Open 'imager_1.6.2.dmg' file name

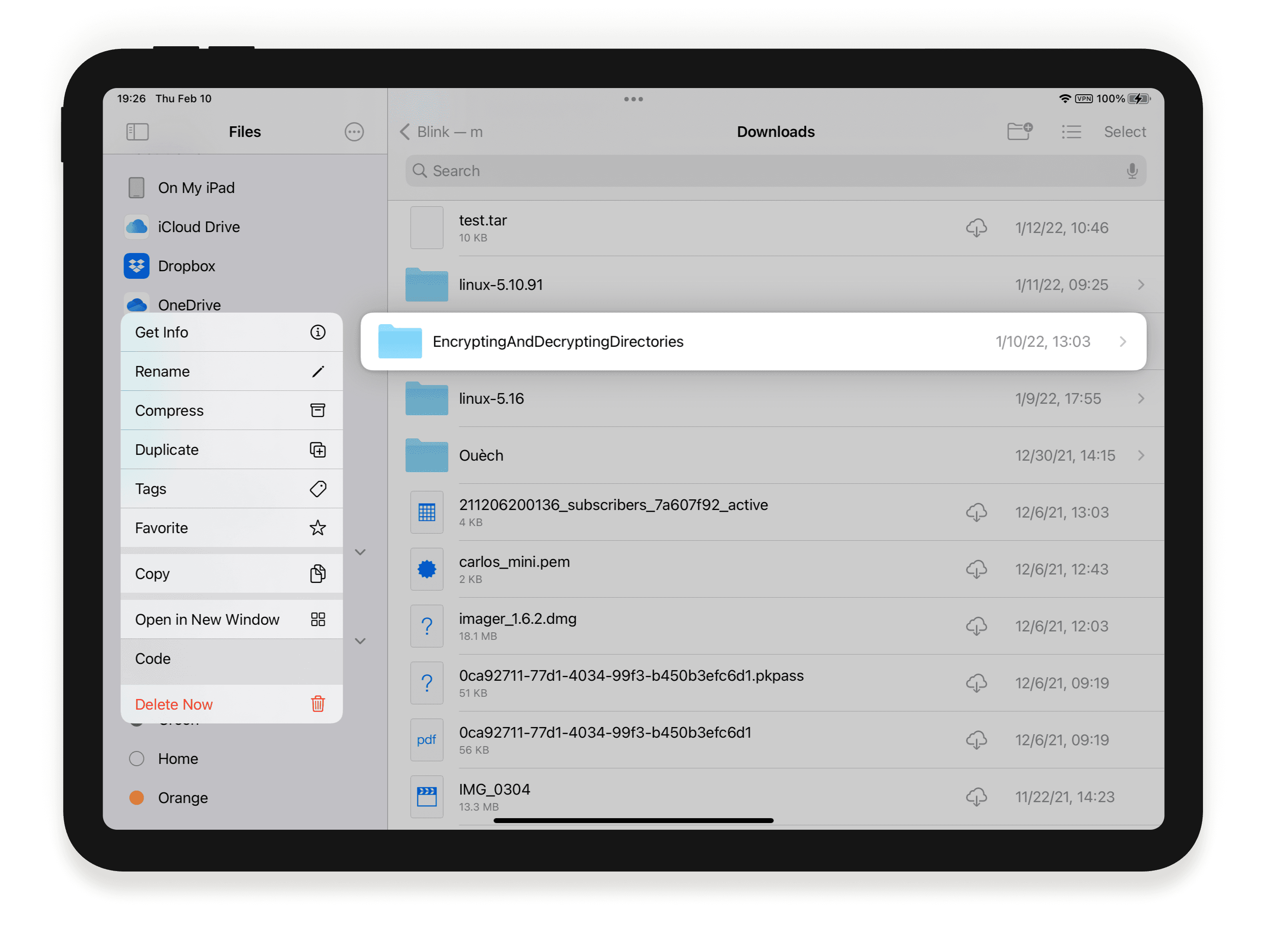517,619
